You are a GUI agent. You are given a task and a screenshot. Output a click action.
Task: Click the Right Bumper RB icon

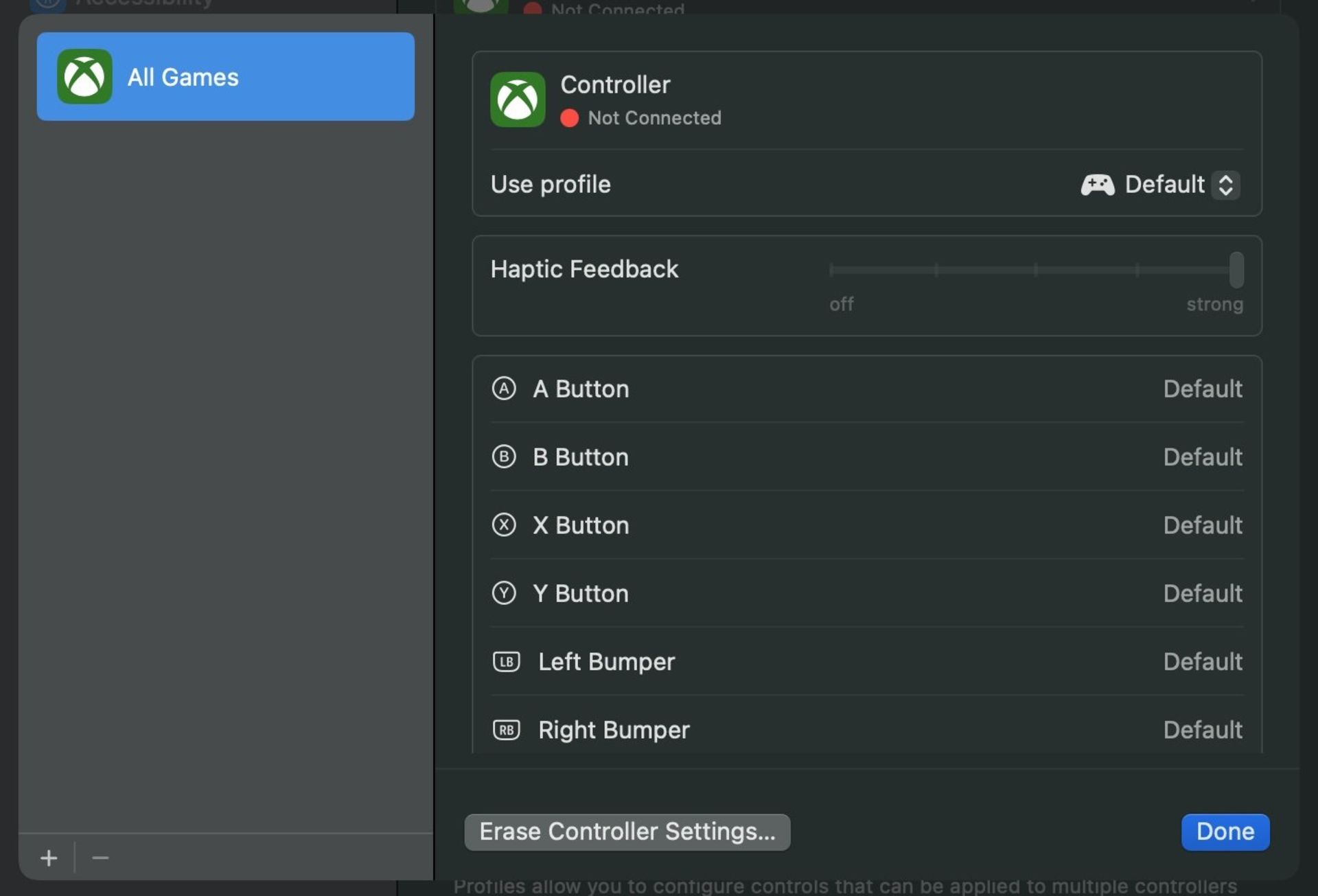pyautogui.click(x=505, y=730)
